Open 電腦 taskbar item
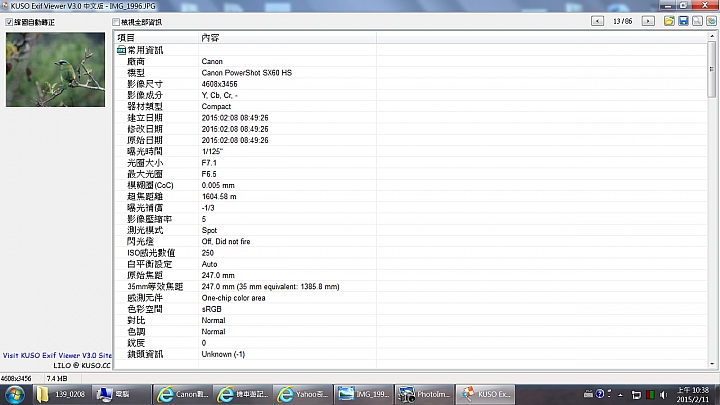720x405 pixels. pos(121,394)
